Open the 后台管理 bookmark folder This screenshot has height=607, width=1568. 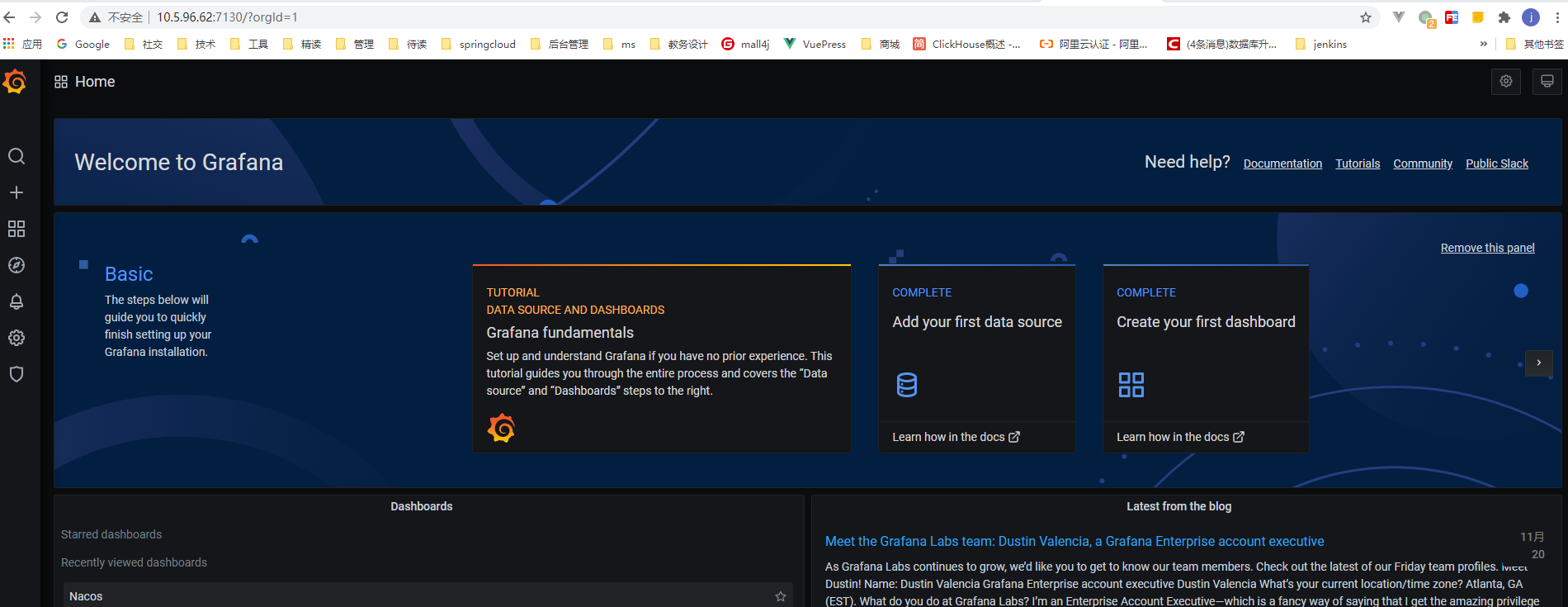click(x=560, y=44)
